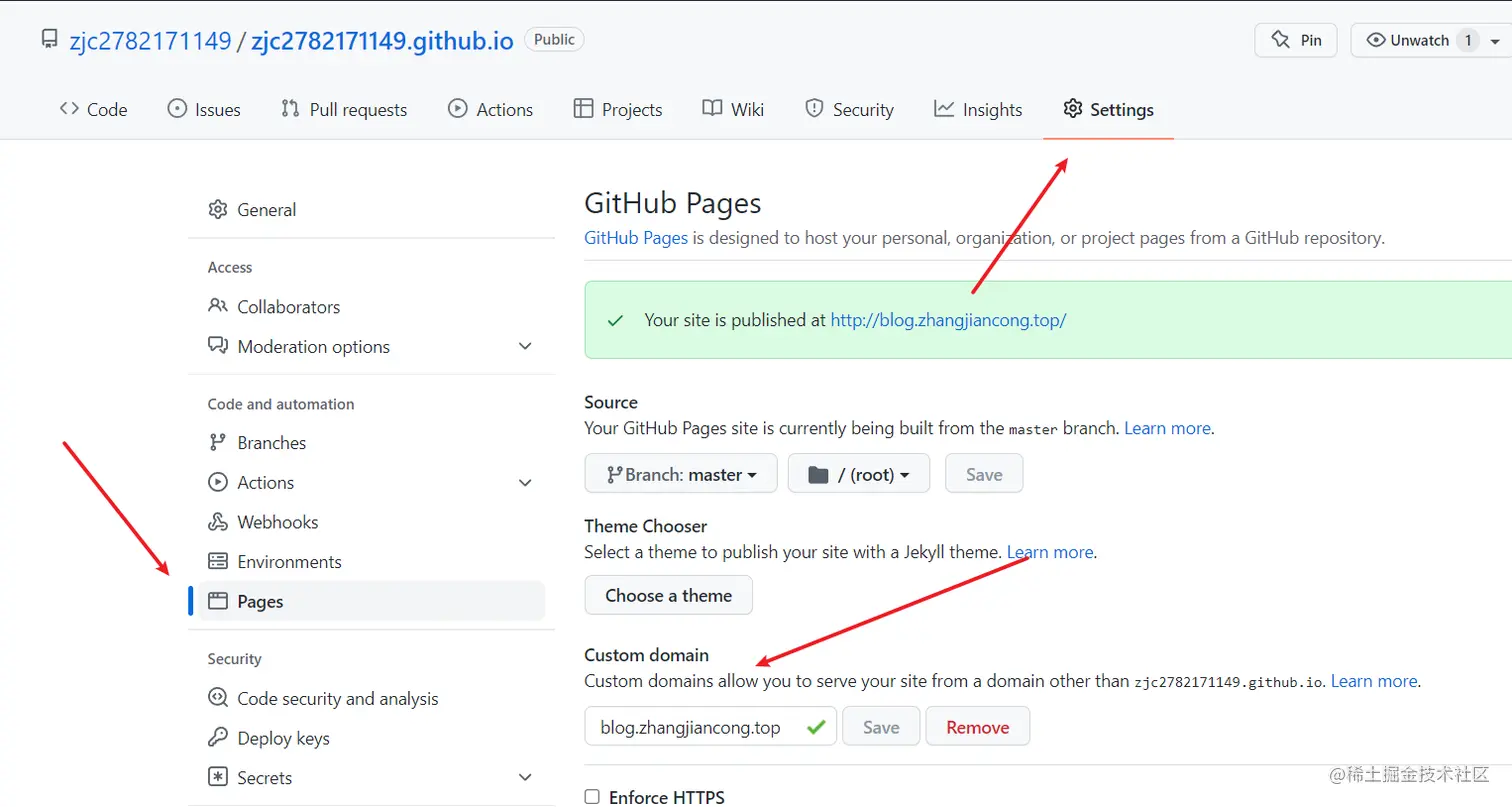Expand Moderation options chevron
This screenshot has height=807, width=1512.
coord(525,346)
